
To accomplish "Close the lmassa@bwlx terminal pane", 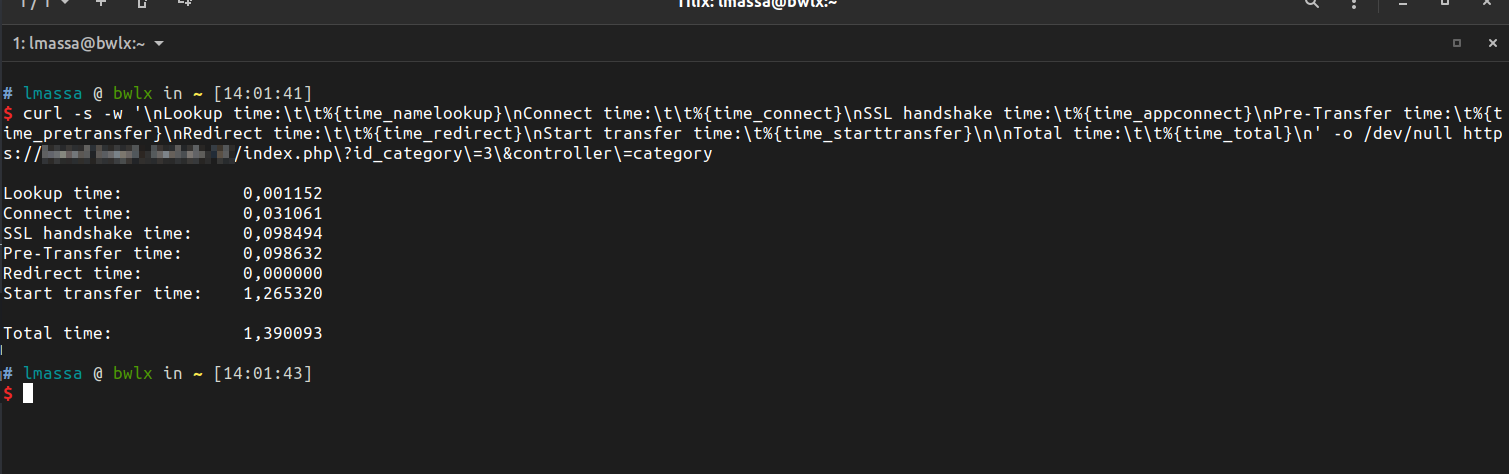I will click(1490, 44).
